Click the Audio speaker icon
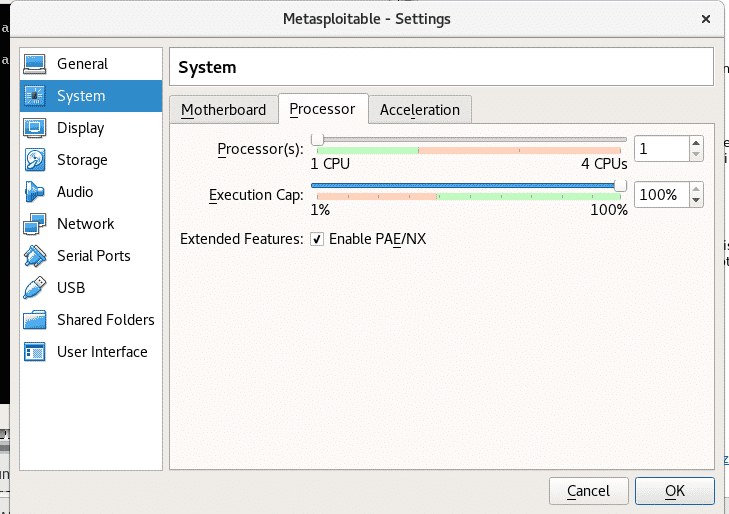729x514 pixels. (x=34, y=192)
